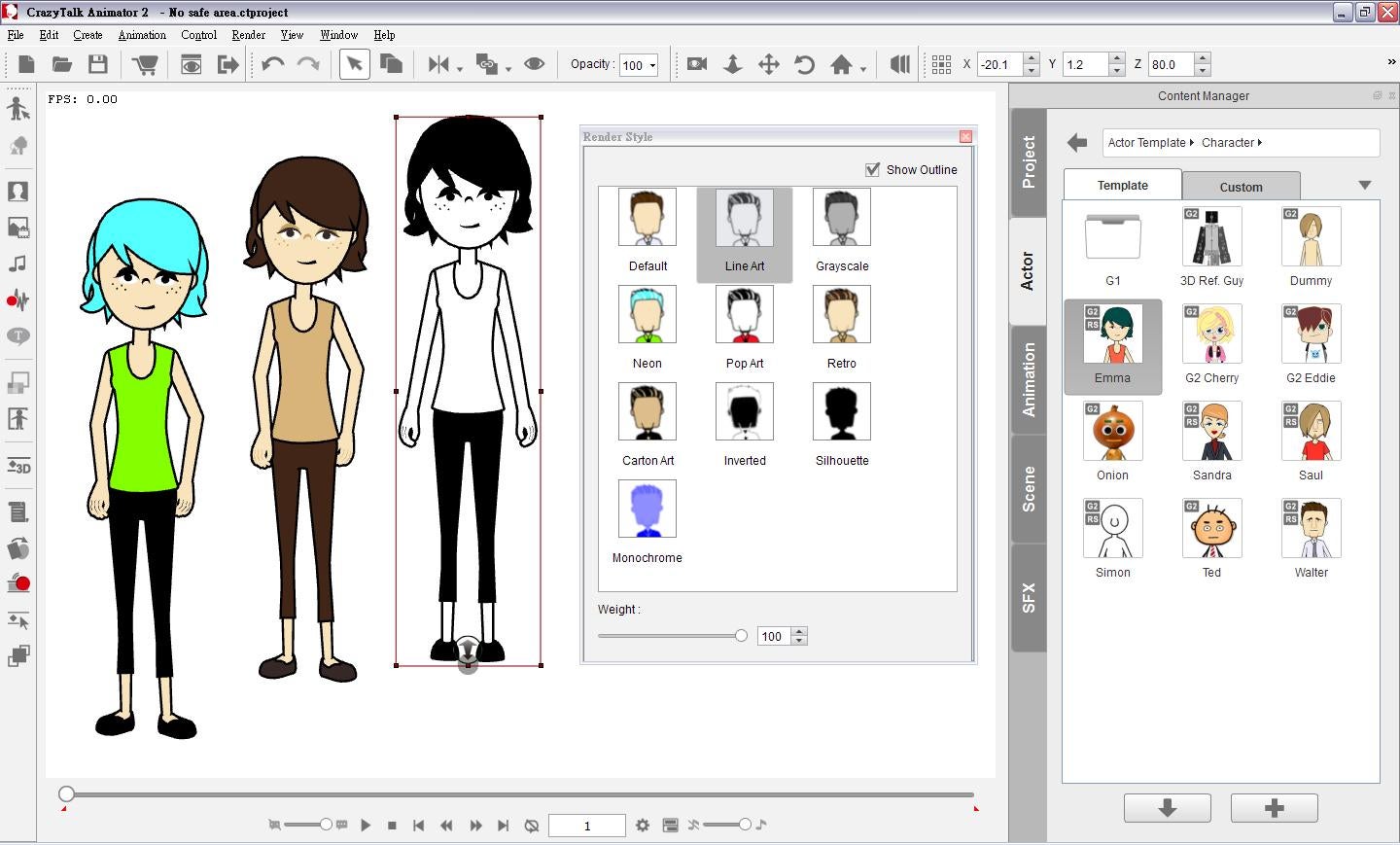This screenshot has height=845, width=1400.
Task: Uncheck the Show Outline checkbox
Action: coord(872,169)
